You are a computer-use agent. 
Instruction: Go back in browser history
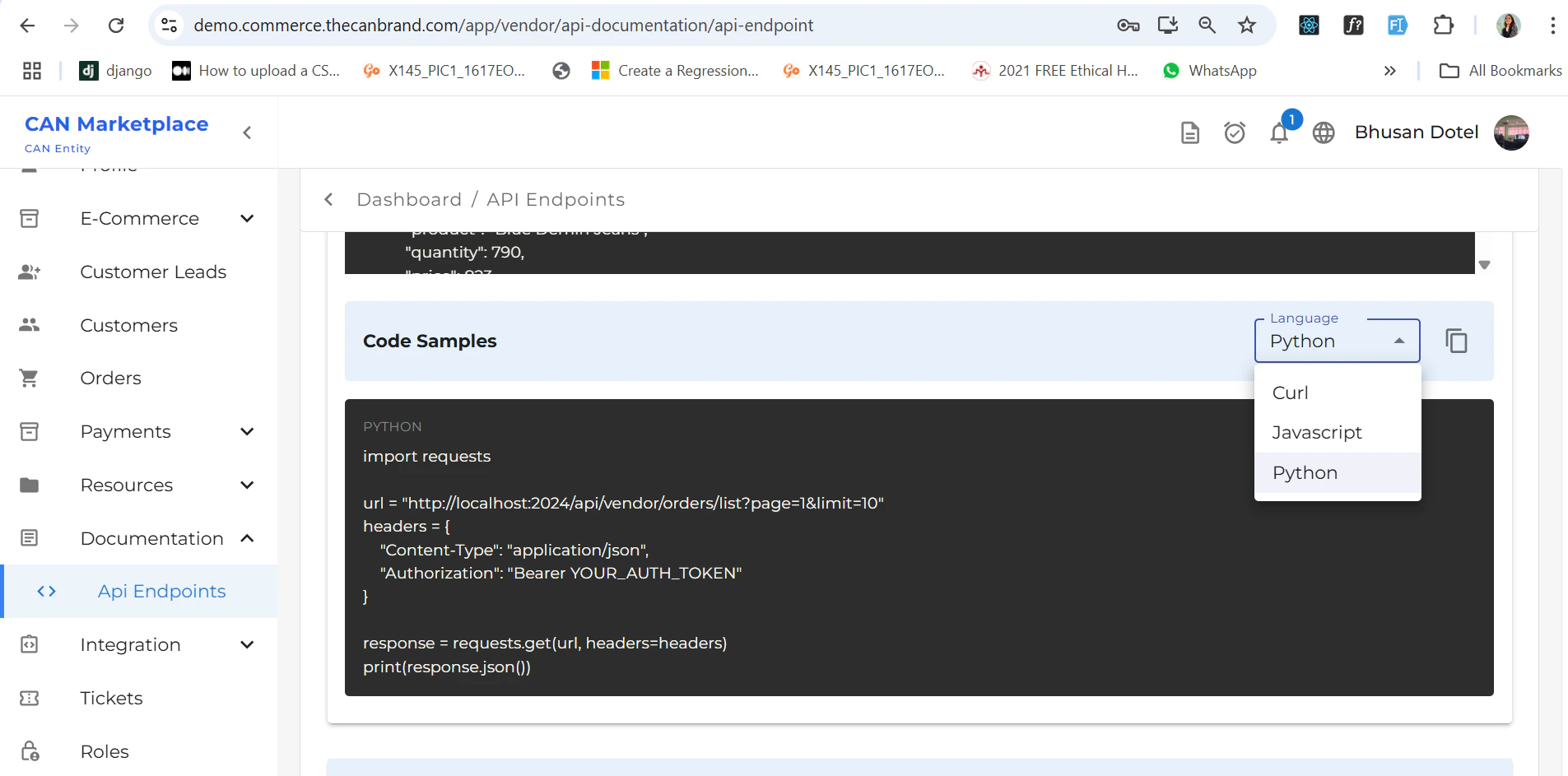pyautogui.click(x=27, y=26)
